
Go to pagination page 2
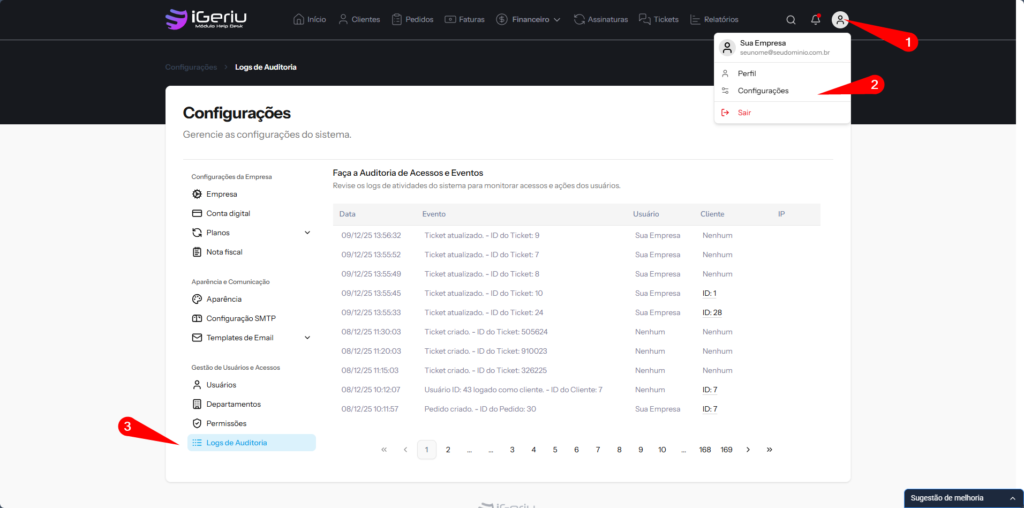[448, 450]
